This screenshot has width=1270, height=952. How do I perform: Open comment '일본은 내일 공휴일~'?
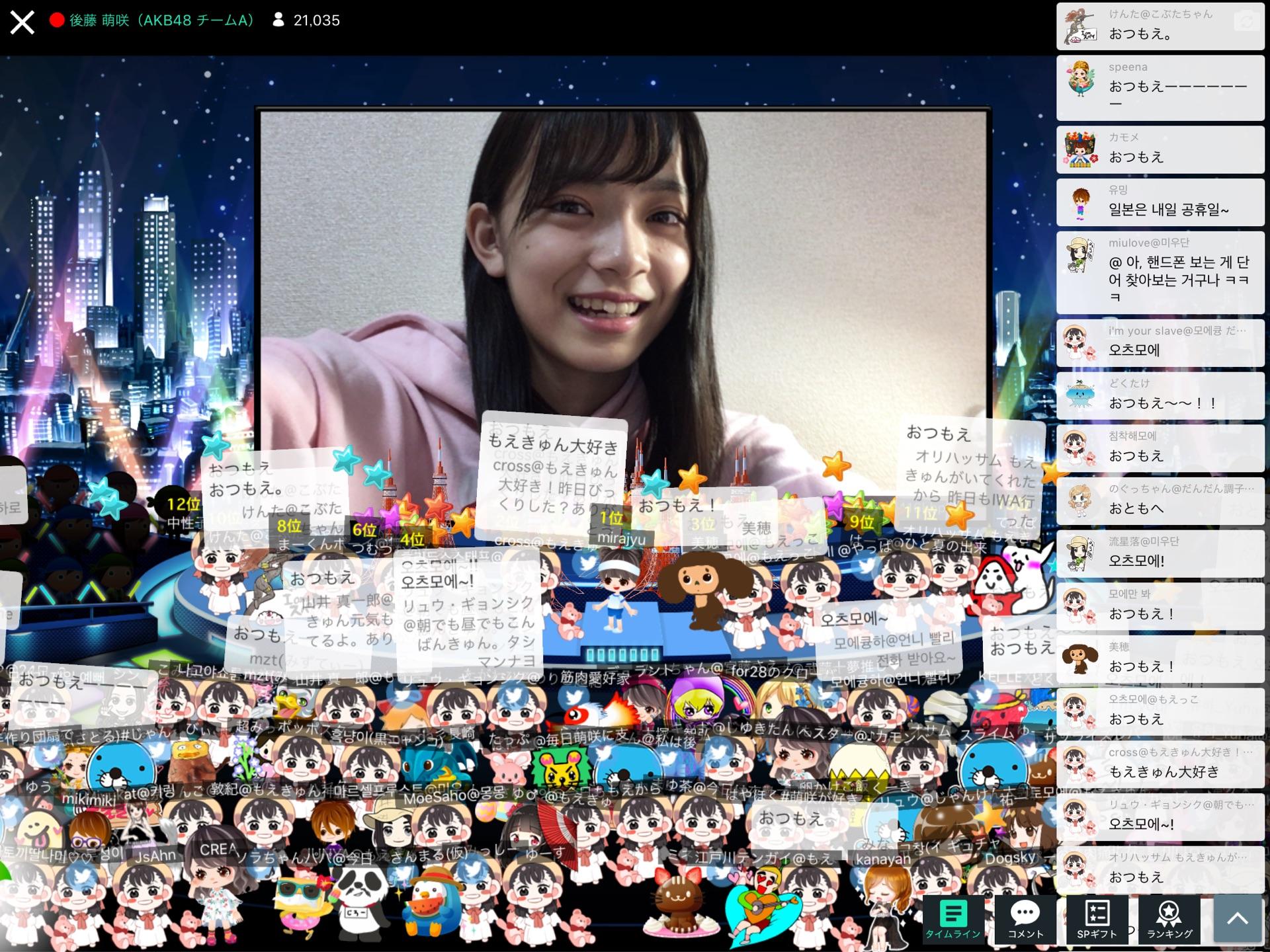[x=1160, y=202]
